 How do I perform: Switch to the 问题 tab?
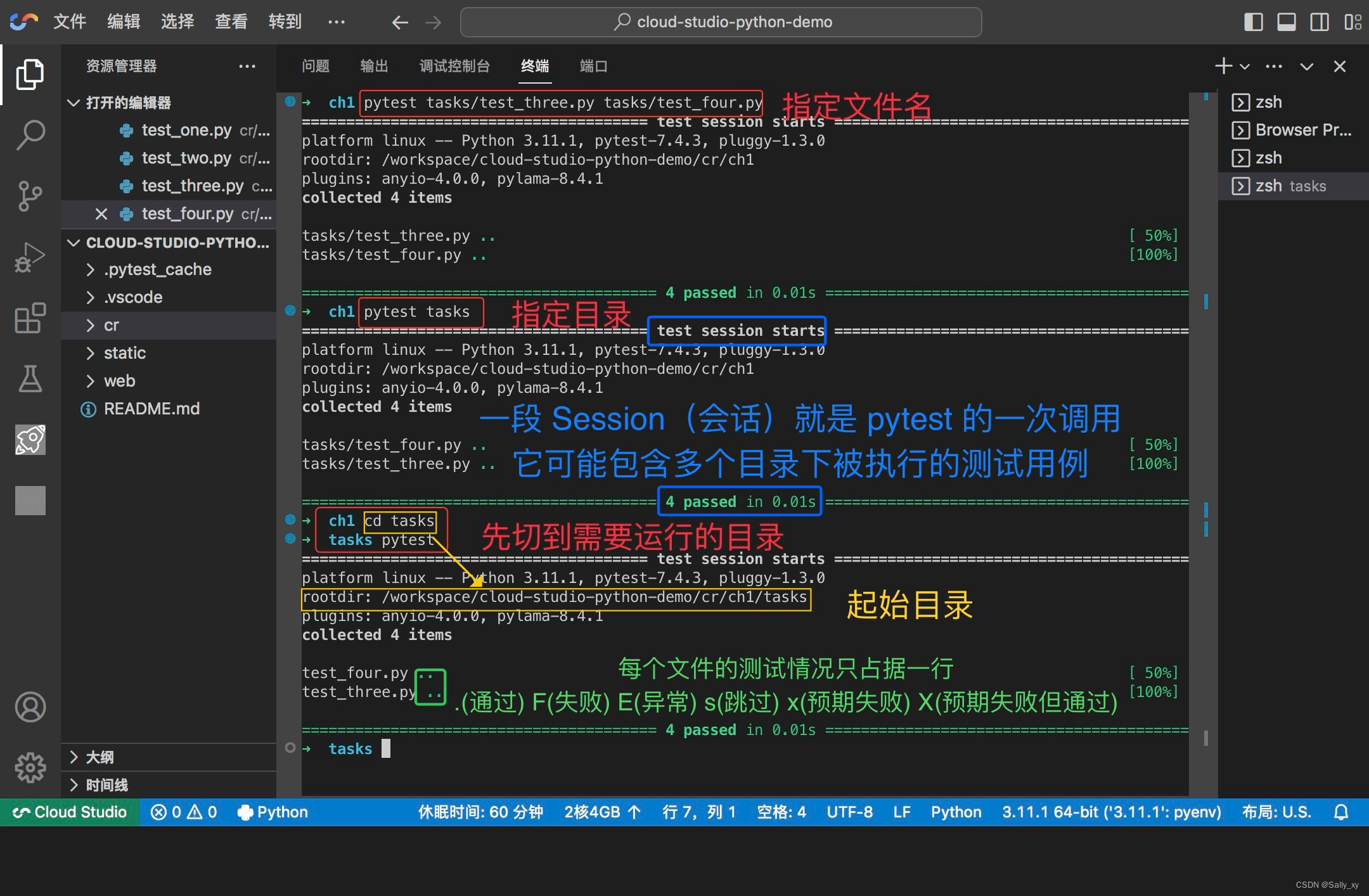[x=316, y=66]
